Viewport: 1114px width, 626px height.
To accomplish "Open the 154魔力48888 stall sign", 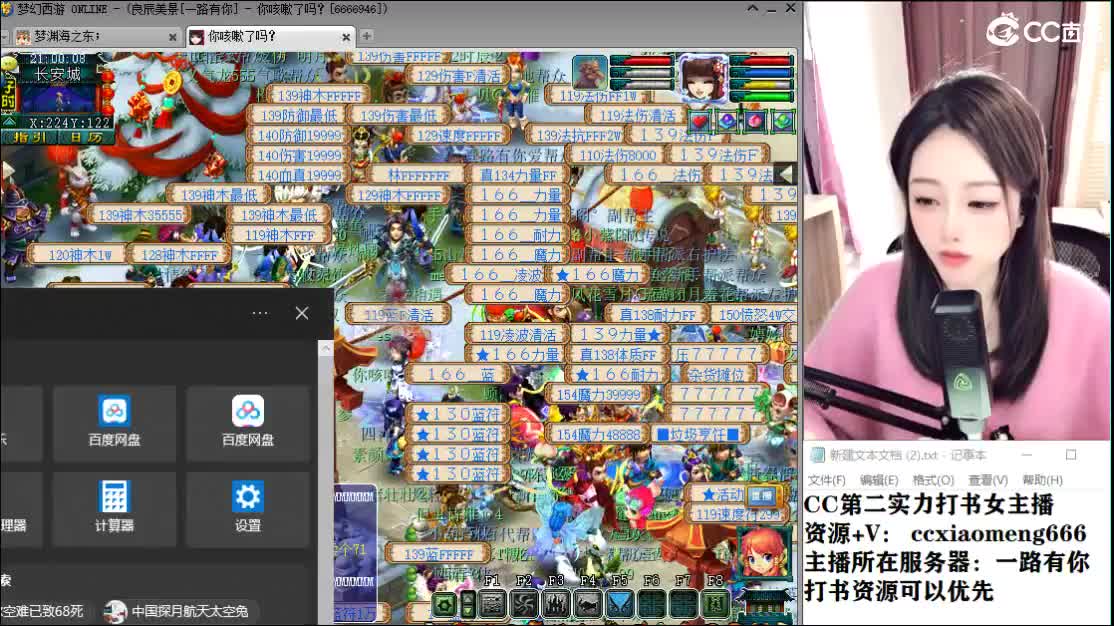I will click(x=598, y=434).
